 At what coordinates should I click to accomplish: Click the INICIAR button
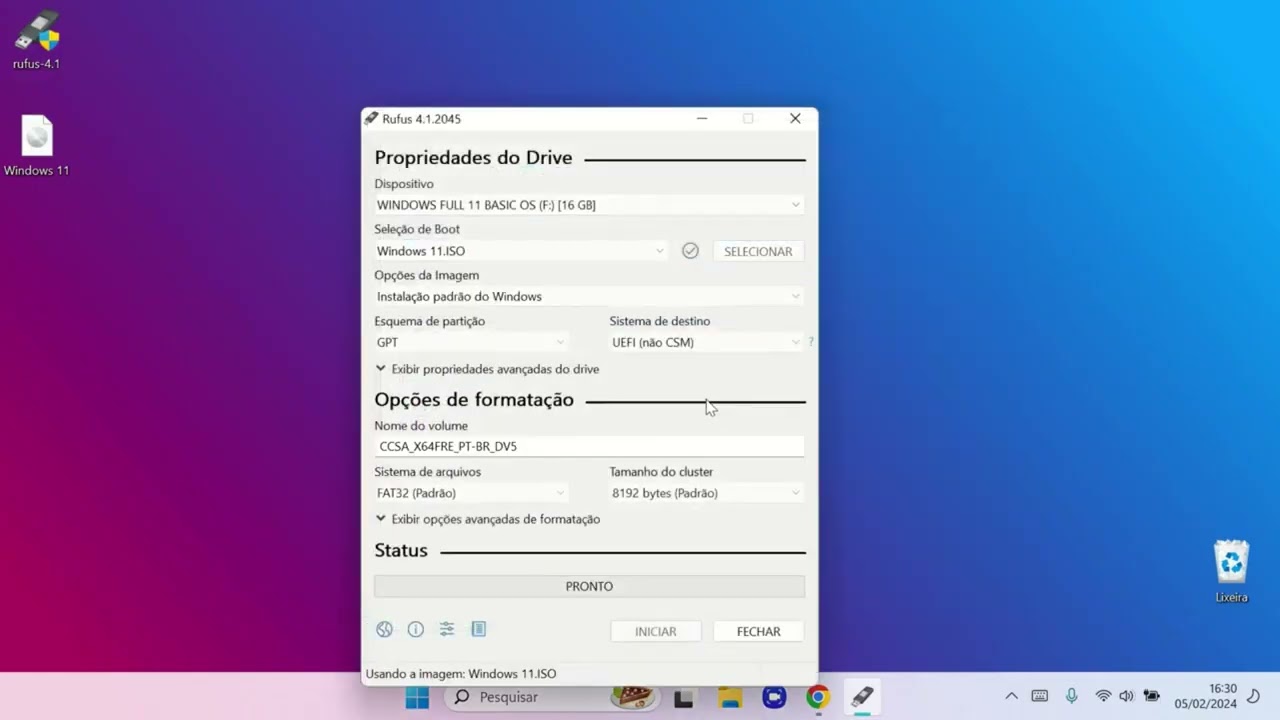coord(656,631)
